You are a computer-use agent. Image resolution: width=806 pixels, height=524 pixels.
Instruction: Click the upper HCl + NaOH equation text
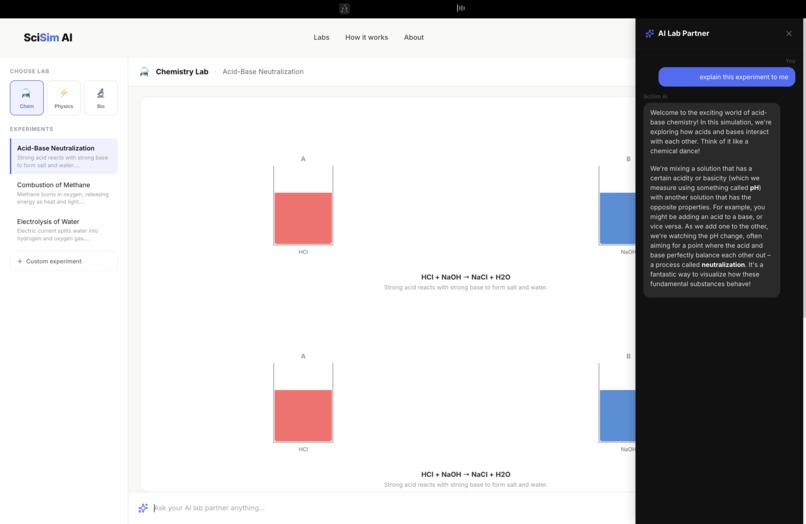(466, 277)
